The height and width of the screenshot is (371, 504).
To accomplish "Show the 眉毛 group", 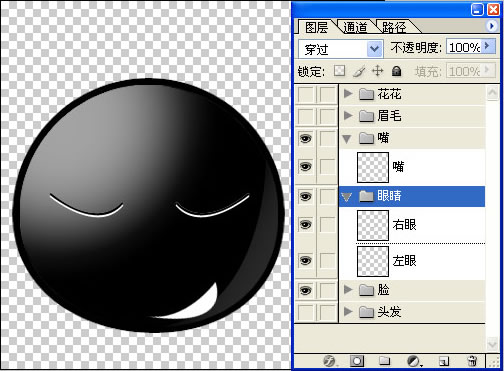I will [305, 116].
